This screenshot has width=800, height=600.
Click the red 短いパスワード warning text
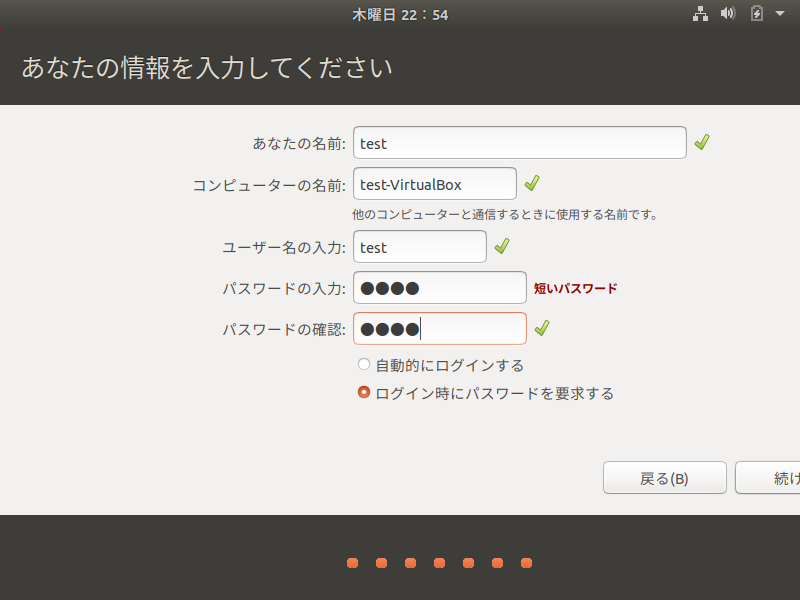[576, 288]
